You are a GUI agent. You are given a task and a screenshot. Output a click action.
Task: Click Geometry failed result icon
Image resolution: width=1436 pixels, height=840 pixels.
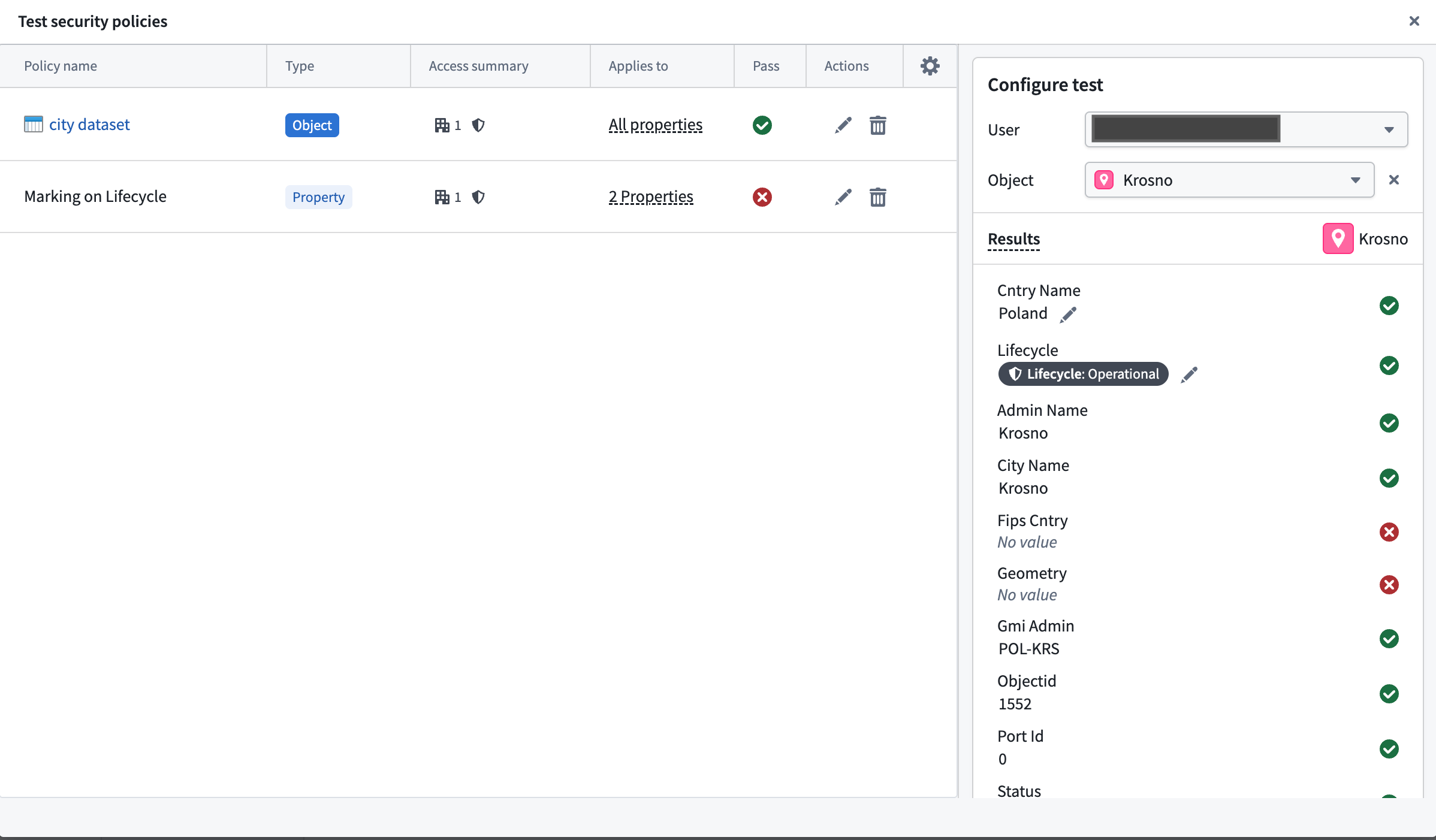pos(1389,585)
